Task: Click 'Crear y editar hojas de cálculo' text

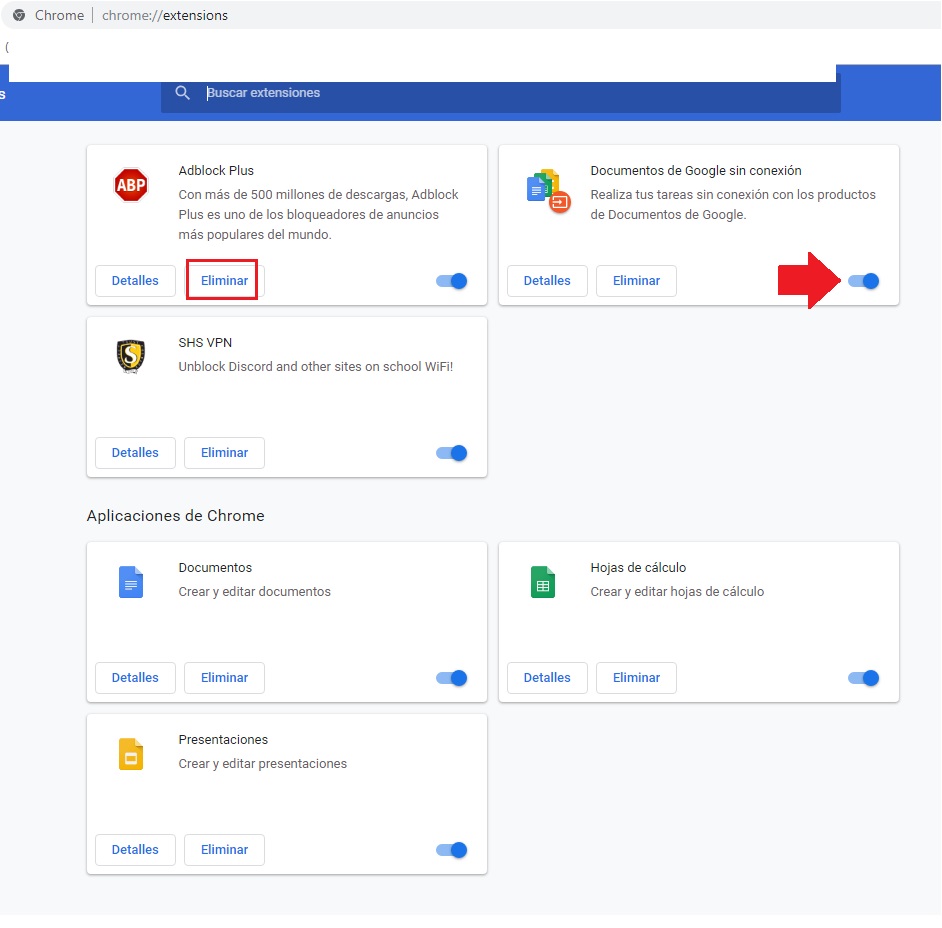Action: point(677,592)
